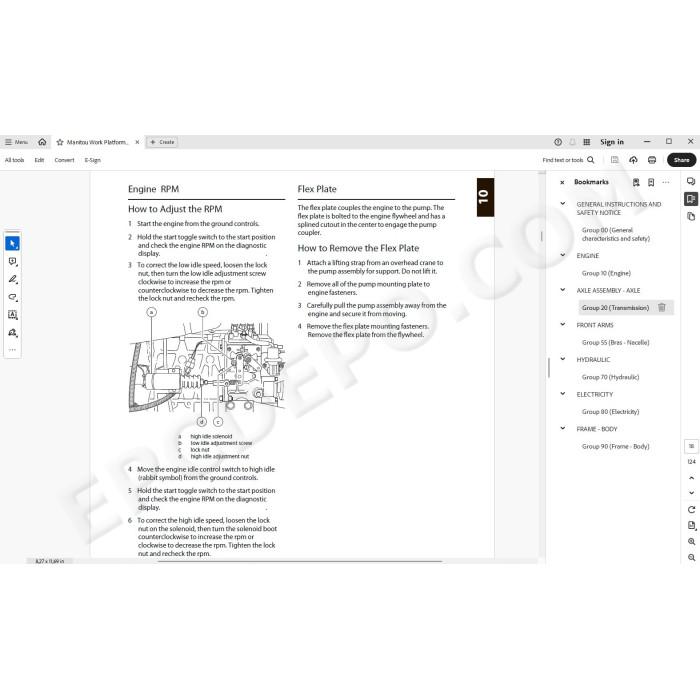Collapse the FRONT ARMS bookmark group

click(x=562, y=325)
